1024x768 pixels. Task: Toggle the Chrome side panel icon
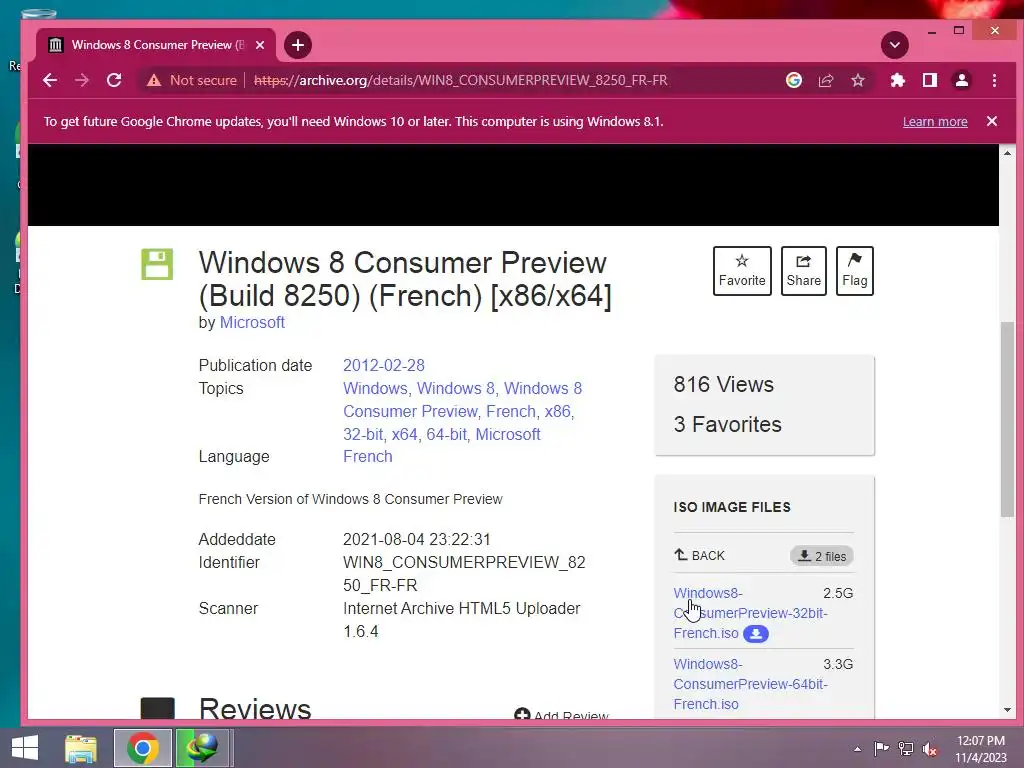[x=930, y=80]
